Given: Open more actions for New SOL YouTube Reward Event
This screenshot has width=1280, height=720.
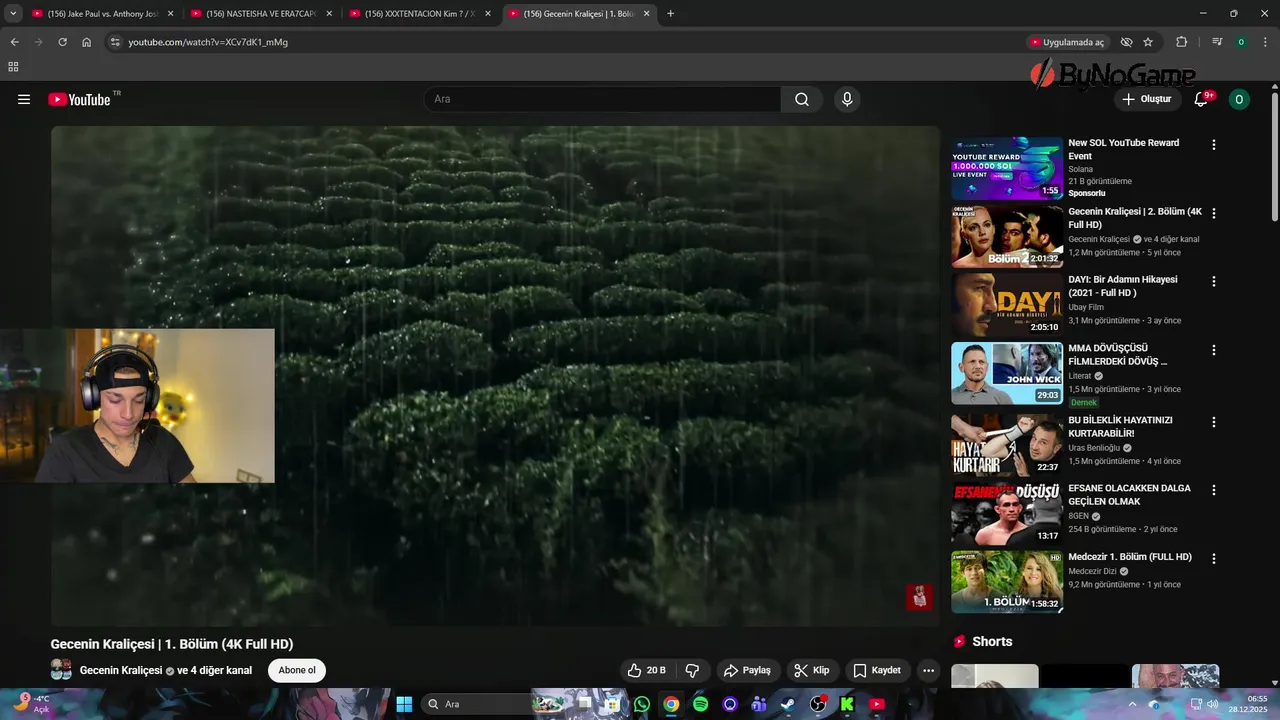Looking at the screenshot, I should click(1214, 145).
